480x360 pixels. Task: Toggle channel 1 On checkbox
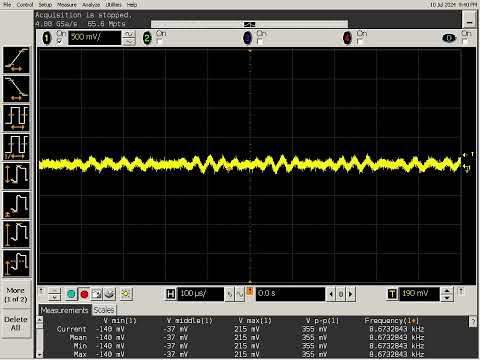pos(60,41)
